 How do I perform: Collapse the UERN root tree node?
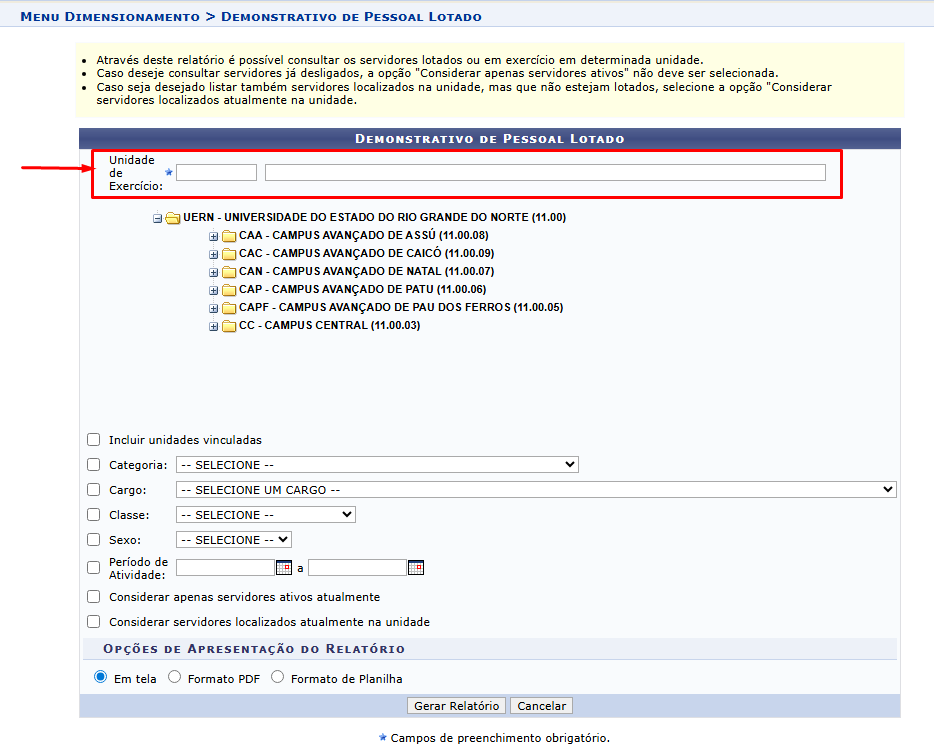tap(158, 218)
